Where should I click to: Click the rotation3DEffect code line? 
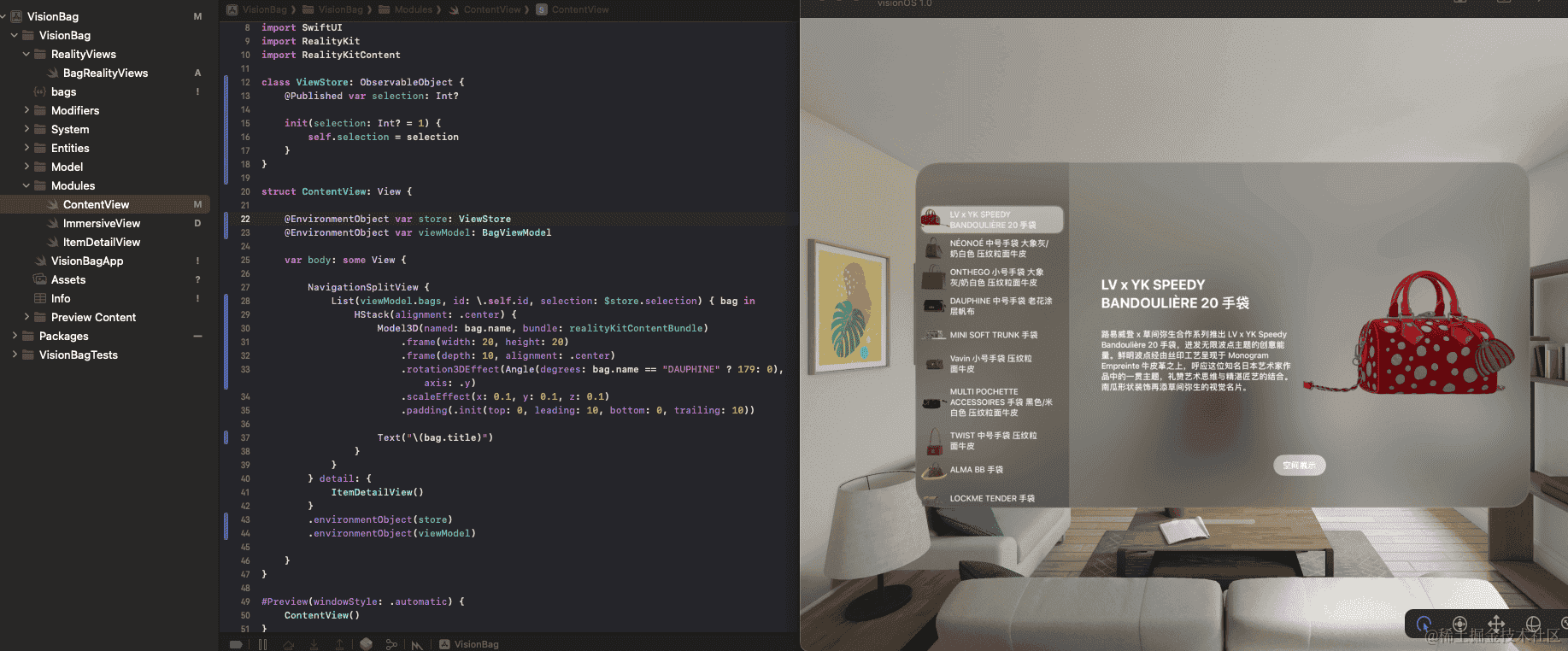(592, 369)
